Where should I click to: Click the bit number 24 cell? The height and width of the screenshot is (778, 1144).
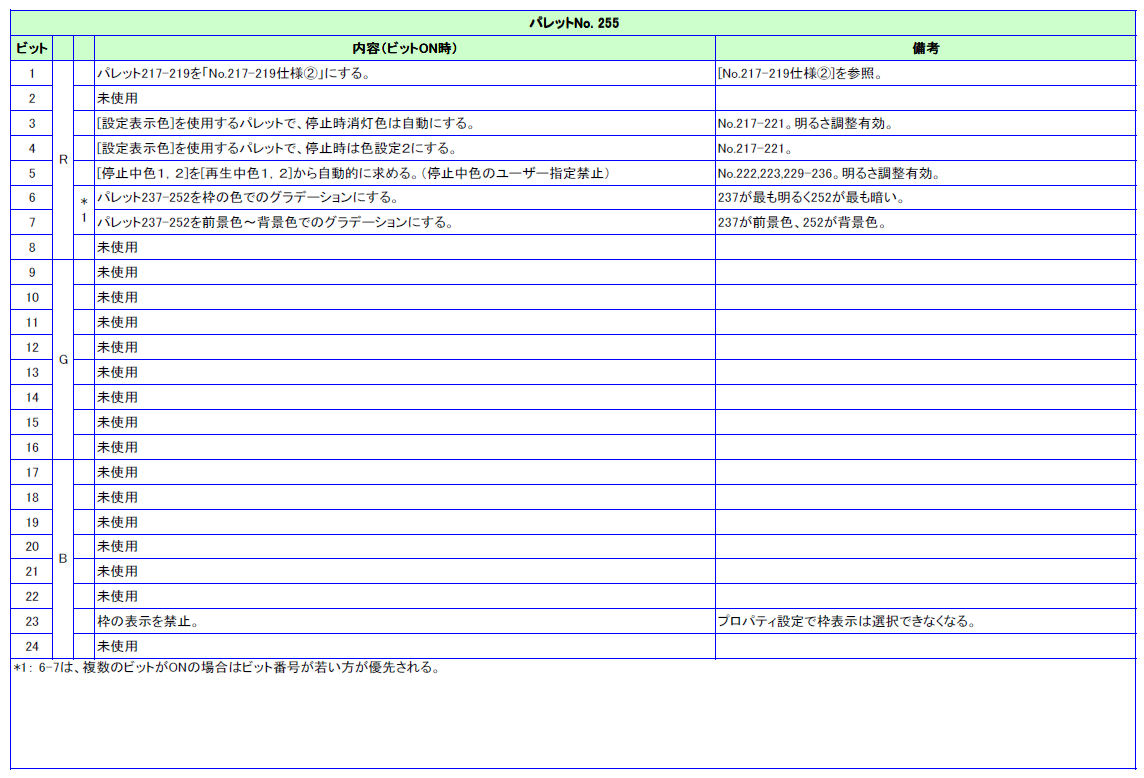pyautogui.click(x=32, y=646)
